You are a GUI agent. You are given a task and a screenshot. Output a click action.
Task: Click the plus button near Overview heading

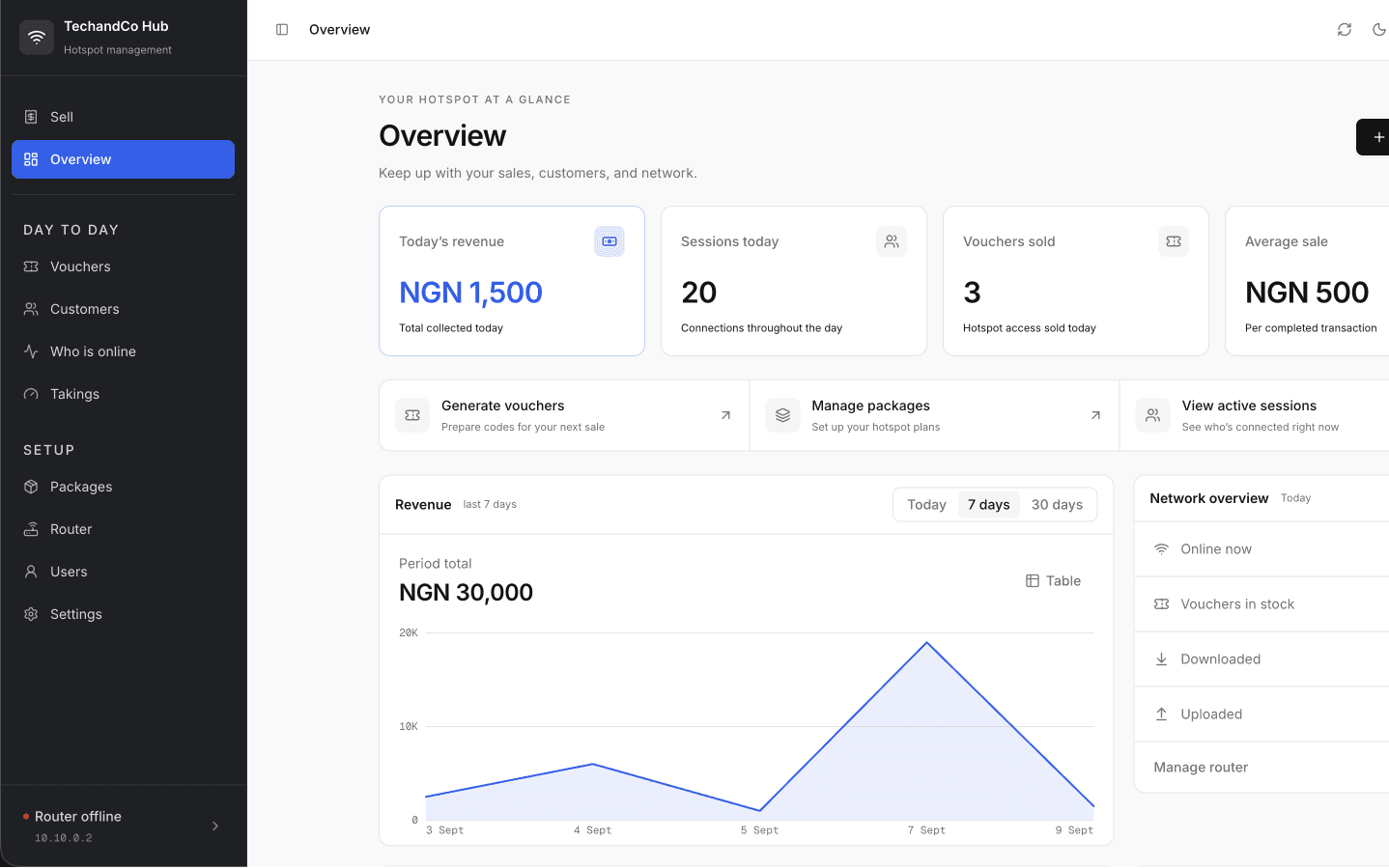tap(1374, 137)
